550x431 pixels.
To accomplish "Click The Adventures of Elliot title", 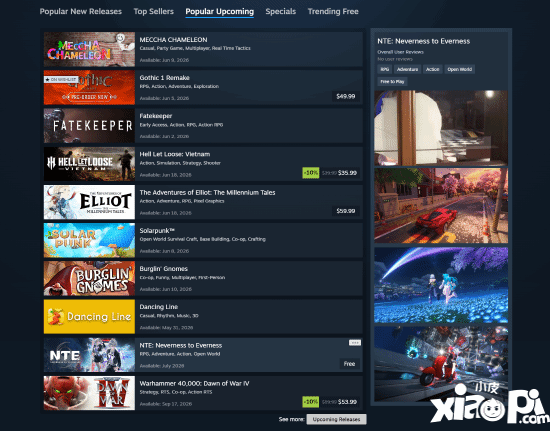I will (x=207, y=193).
